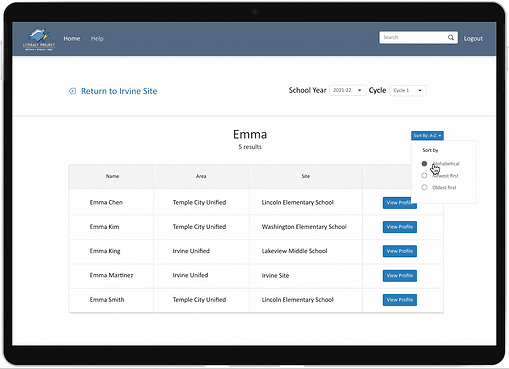Click Temple City Unified in Emma Kim's row
Viewport: 509px width, 369px height.
(x=199, y=227)
